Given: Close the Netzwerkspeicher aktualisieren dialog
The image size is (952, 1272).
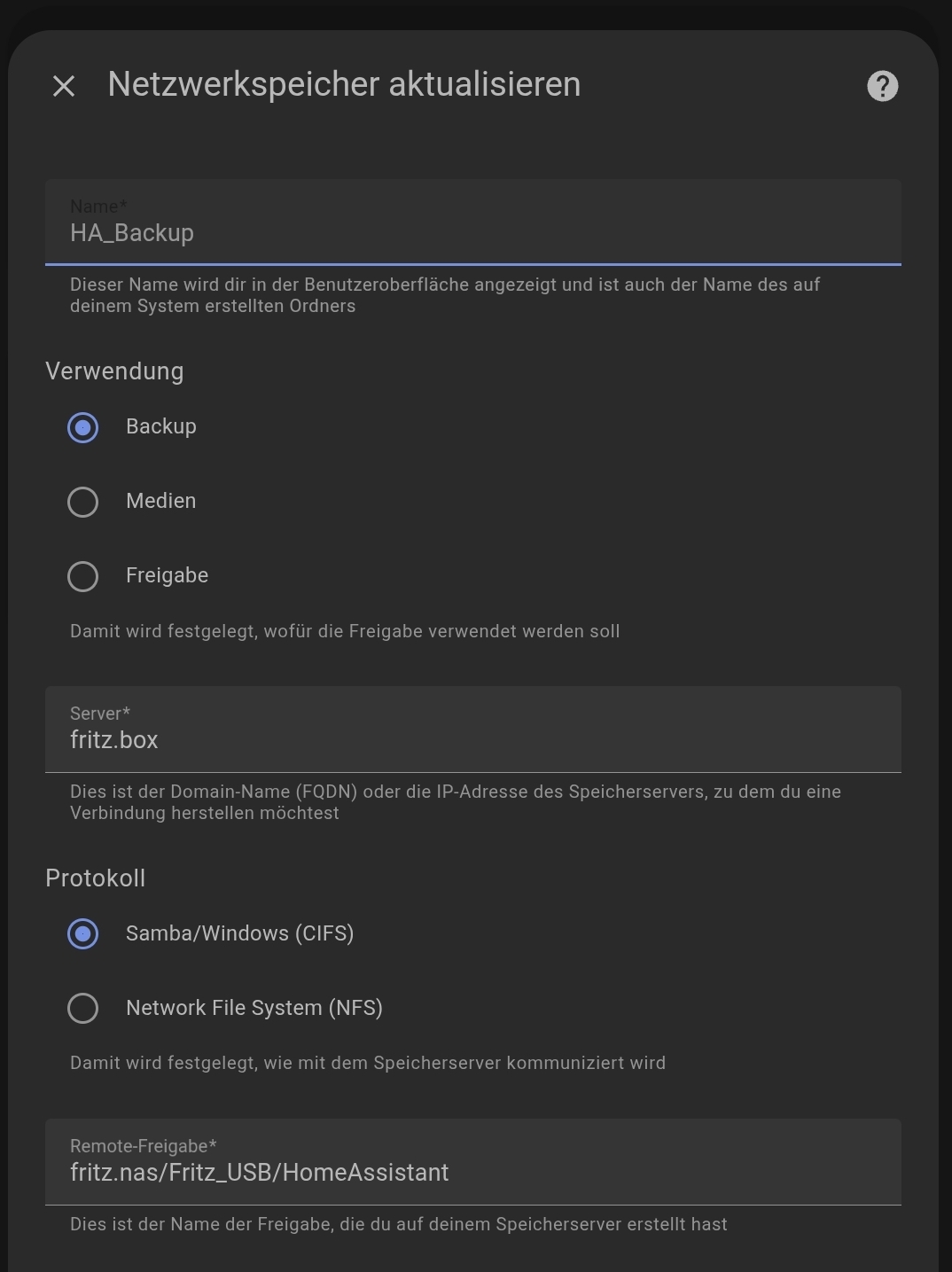Looking at the screenshot, I should click(x=64, y=86).
